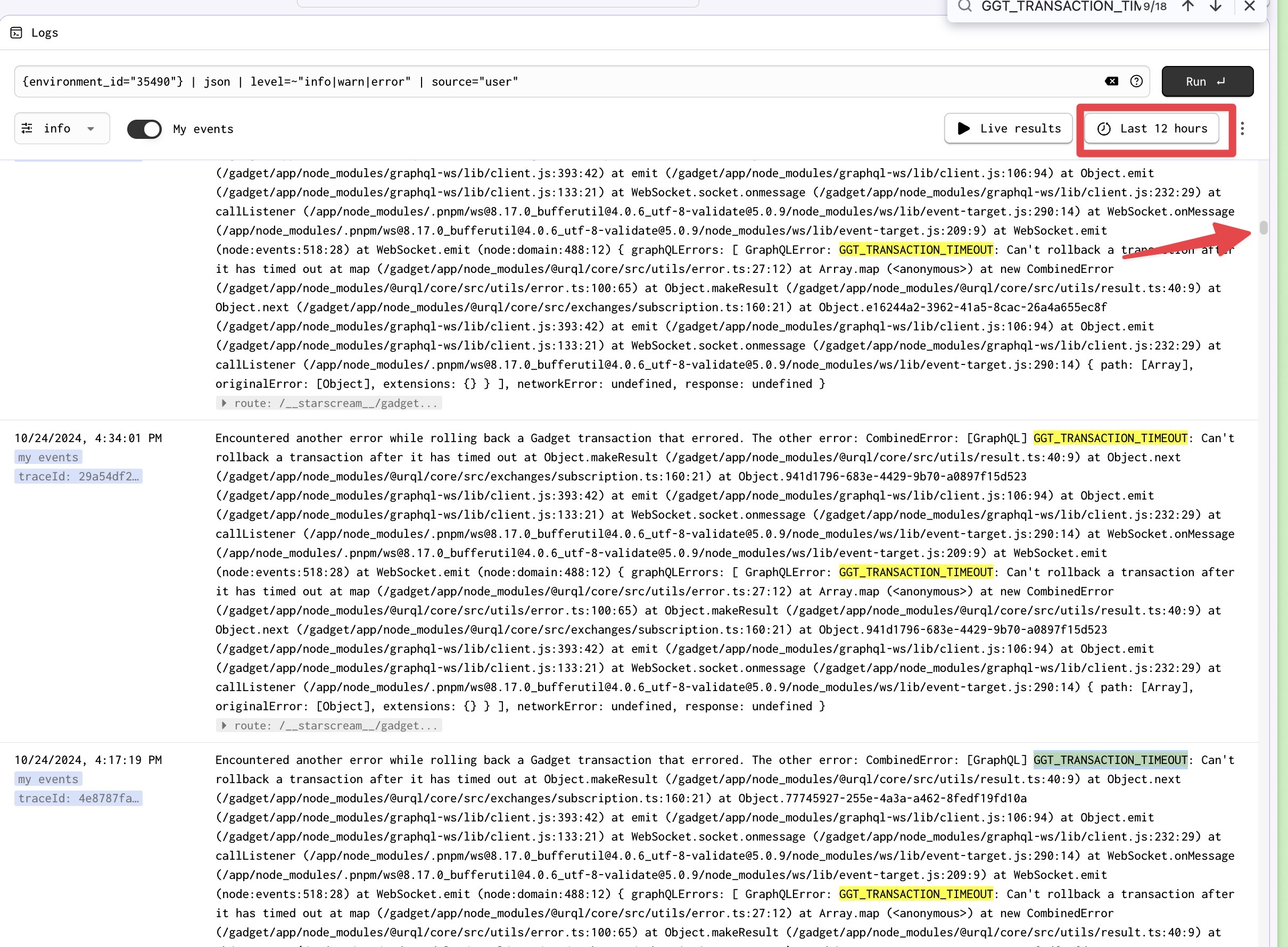
Task: Run the log query
Action: coord(1207,81)
